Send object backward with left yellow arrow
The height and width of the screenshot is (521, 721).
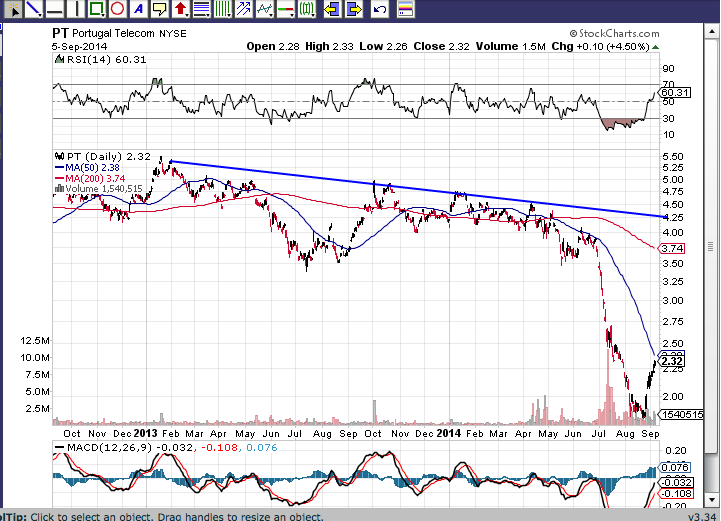332,9
